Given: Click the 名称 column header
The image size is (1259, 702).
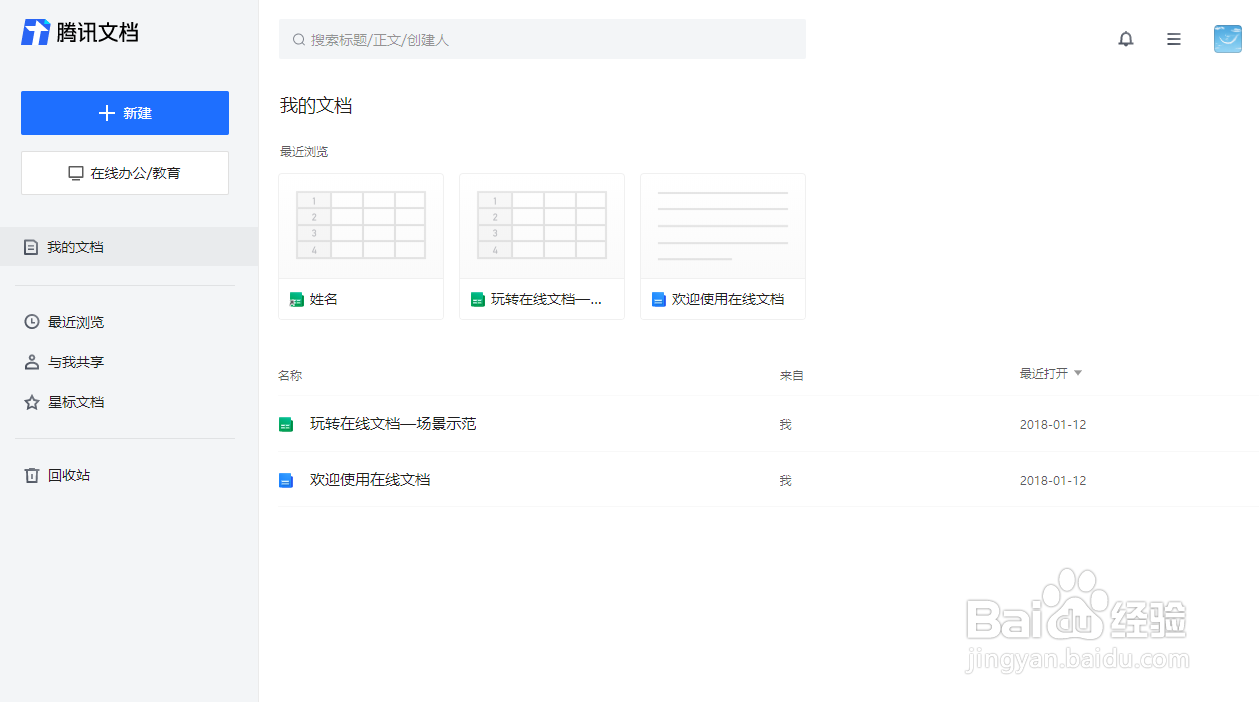Looking at the screenshot, I should click(x=290, y=376).
